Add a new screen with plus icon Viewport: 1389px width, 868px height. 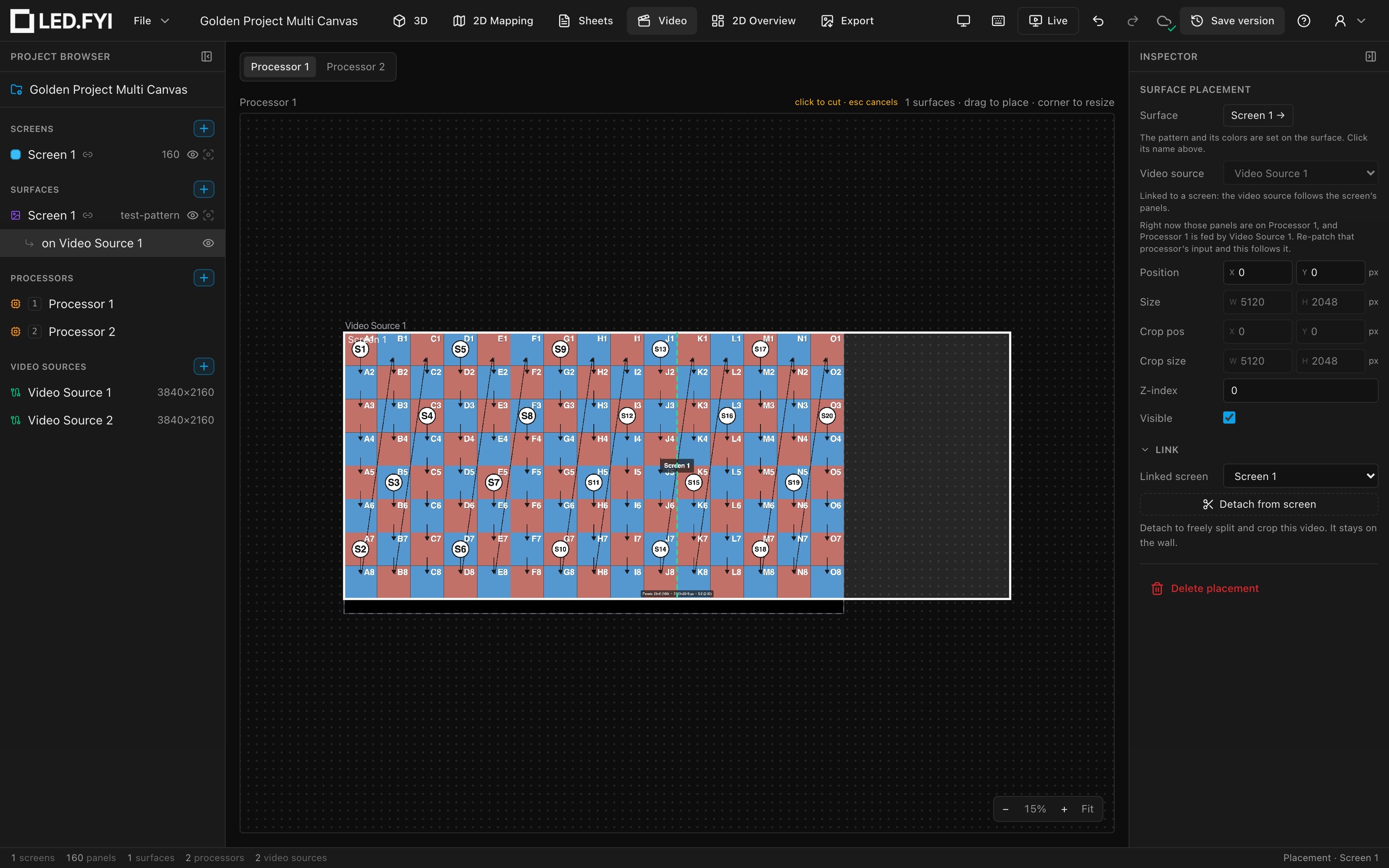(204, 128)
